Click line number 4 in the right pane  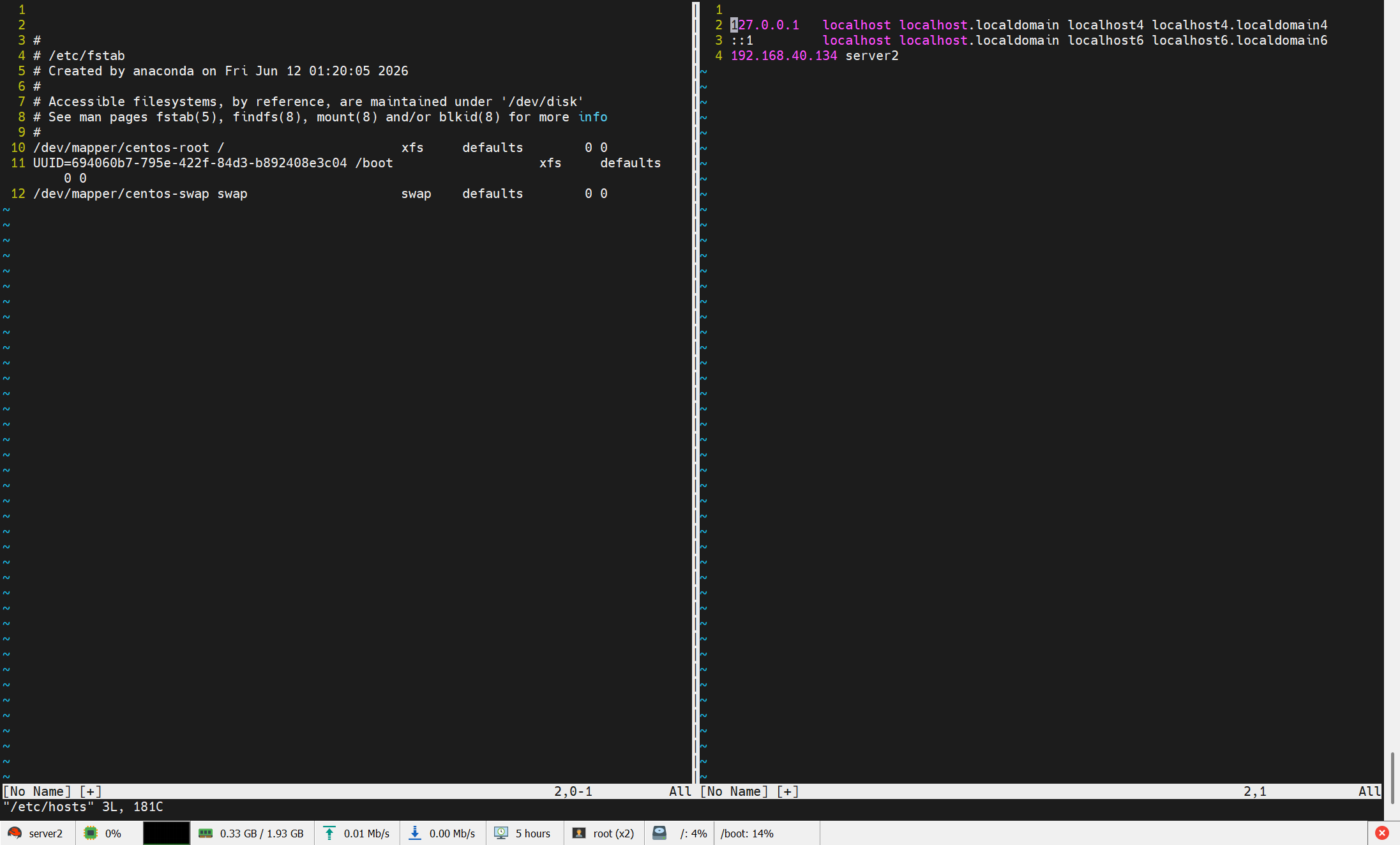pos(719,56)
